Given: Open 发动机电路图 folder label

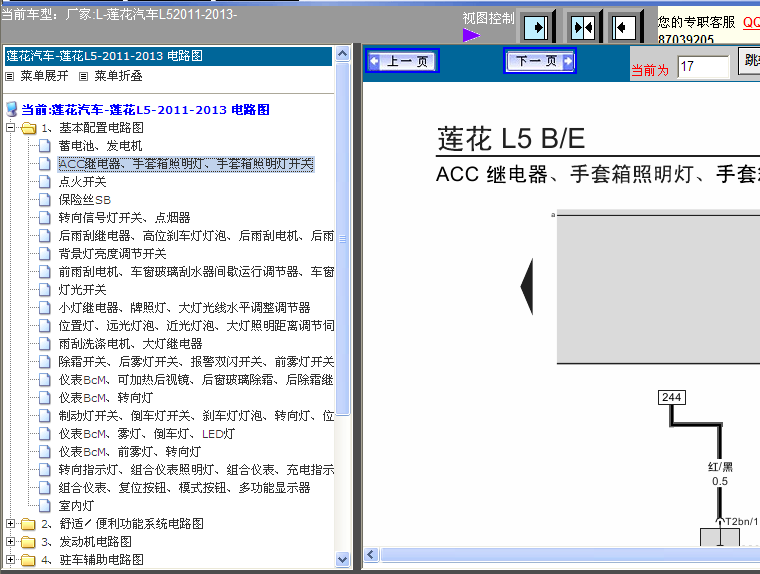Looking at the screenshot, I should tap(95, 542).
